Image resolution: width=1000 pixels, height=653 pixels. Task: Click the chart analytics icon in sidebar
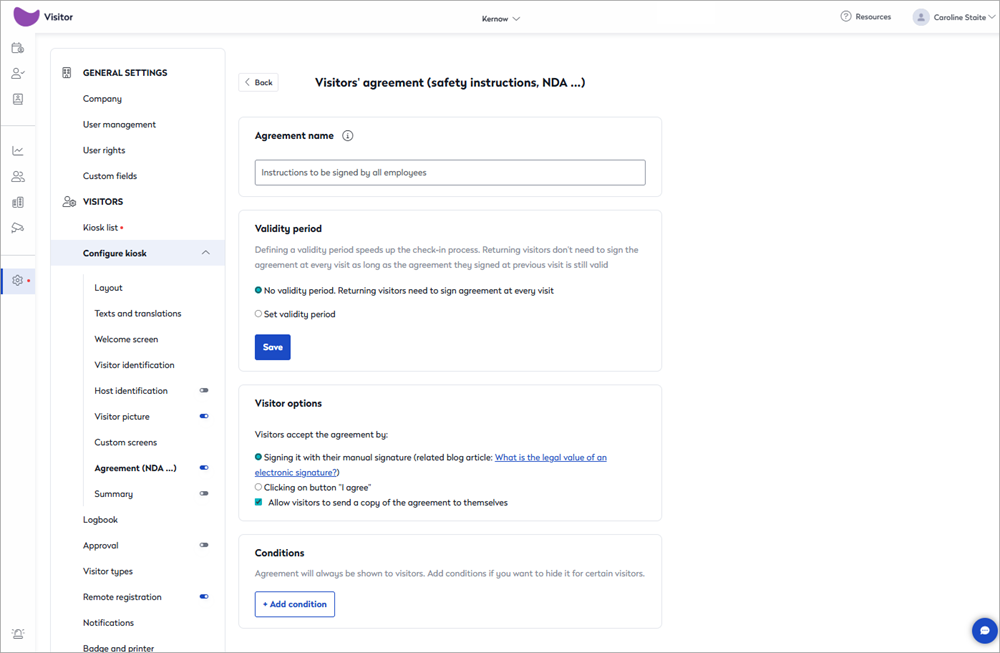(x=17, y=151)
